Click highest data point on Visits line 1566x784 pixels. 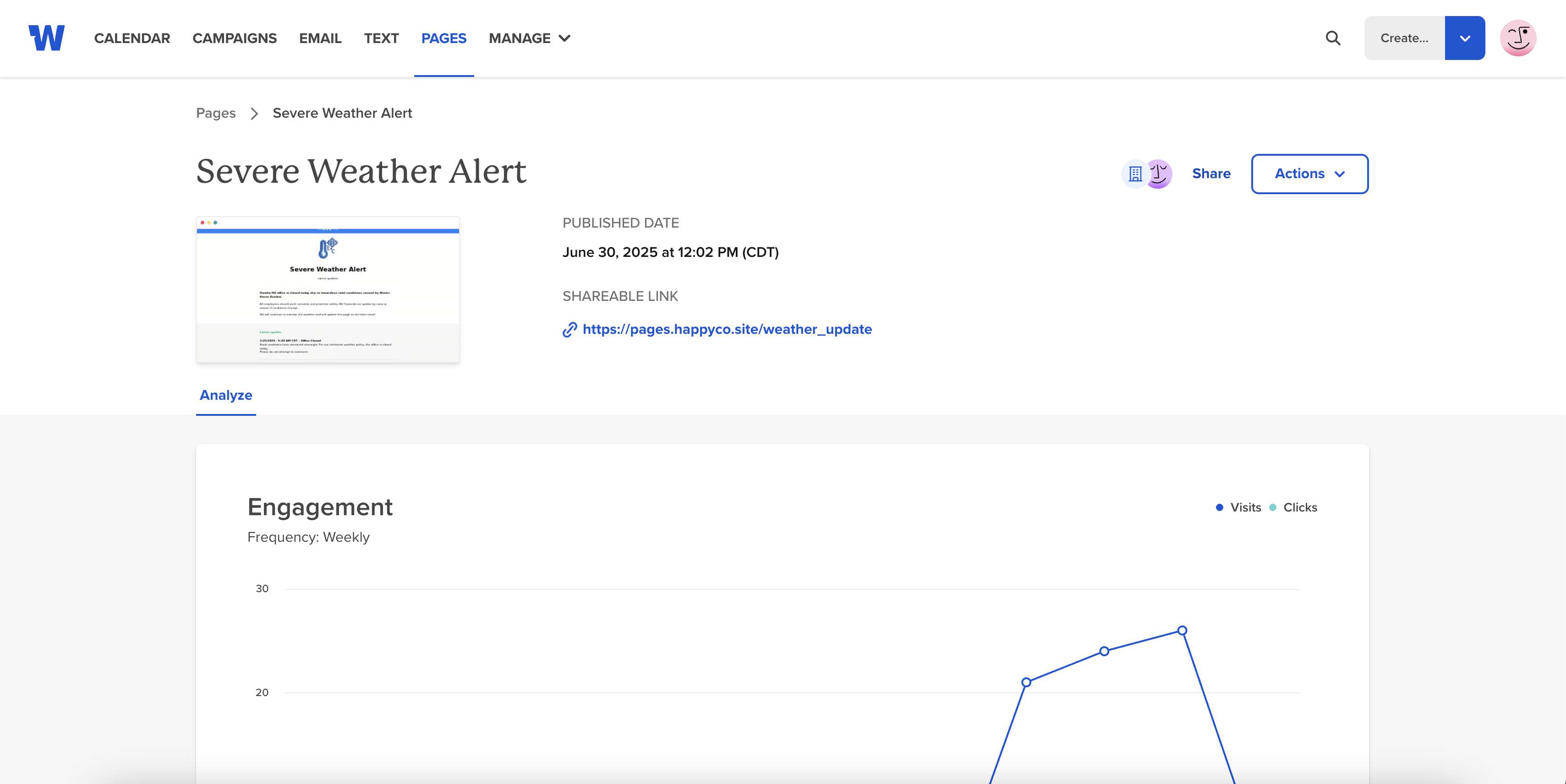coord(1182,630)
